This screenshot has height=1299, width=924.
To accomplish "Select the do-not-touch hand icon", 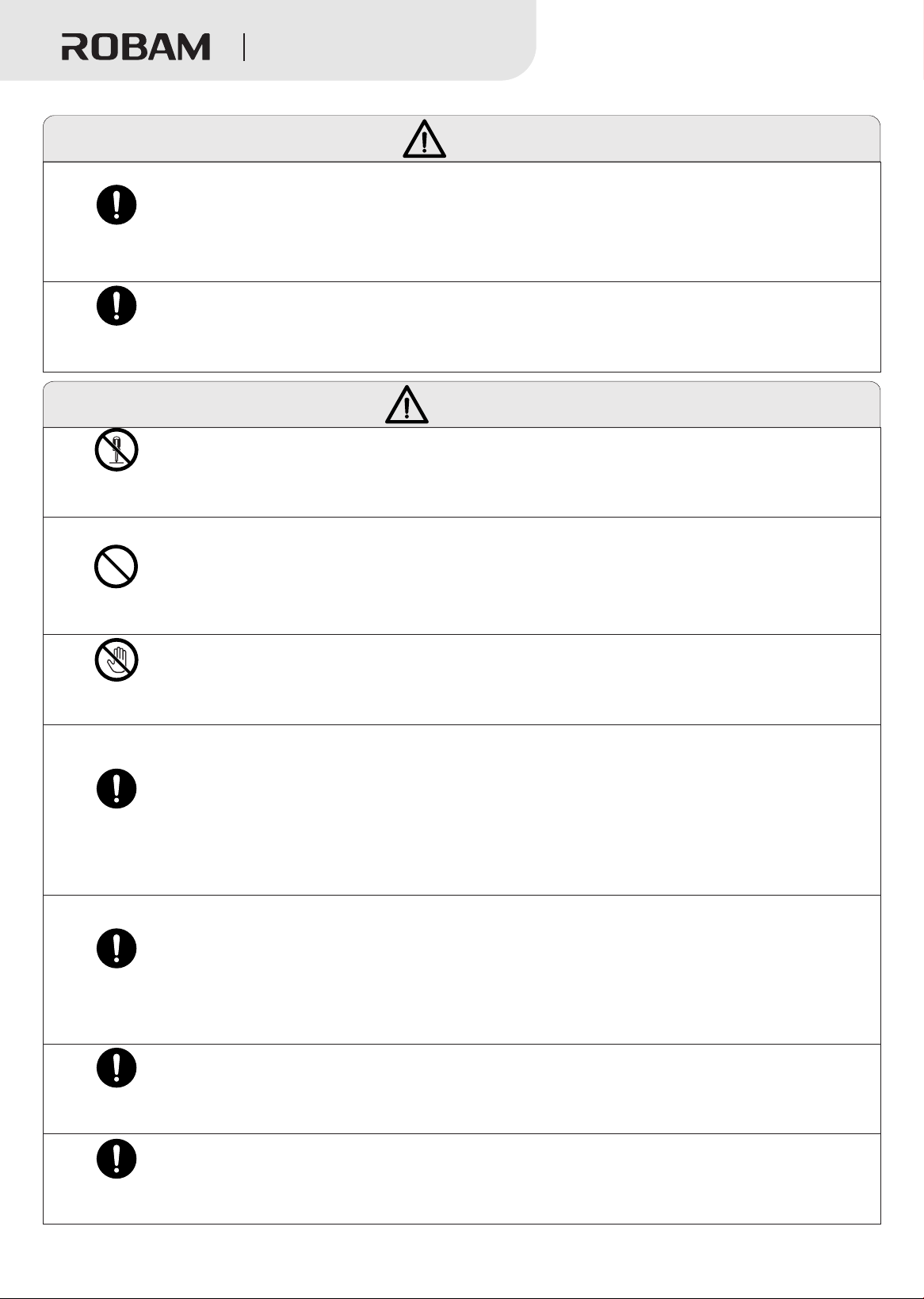I will pos(116,660).
